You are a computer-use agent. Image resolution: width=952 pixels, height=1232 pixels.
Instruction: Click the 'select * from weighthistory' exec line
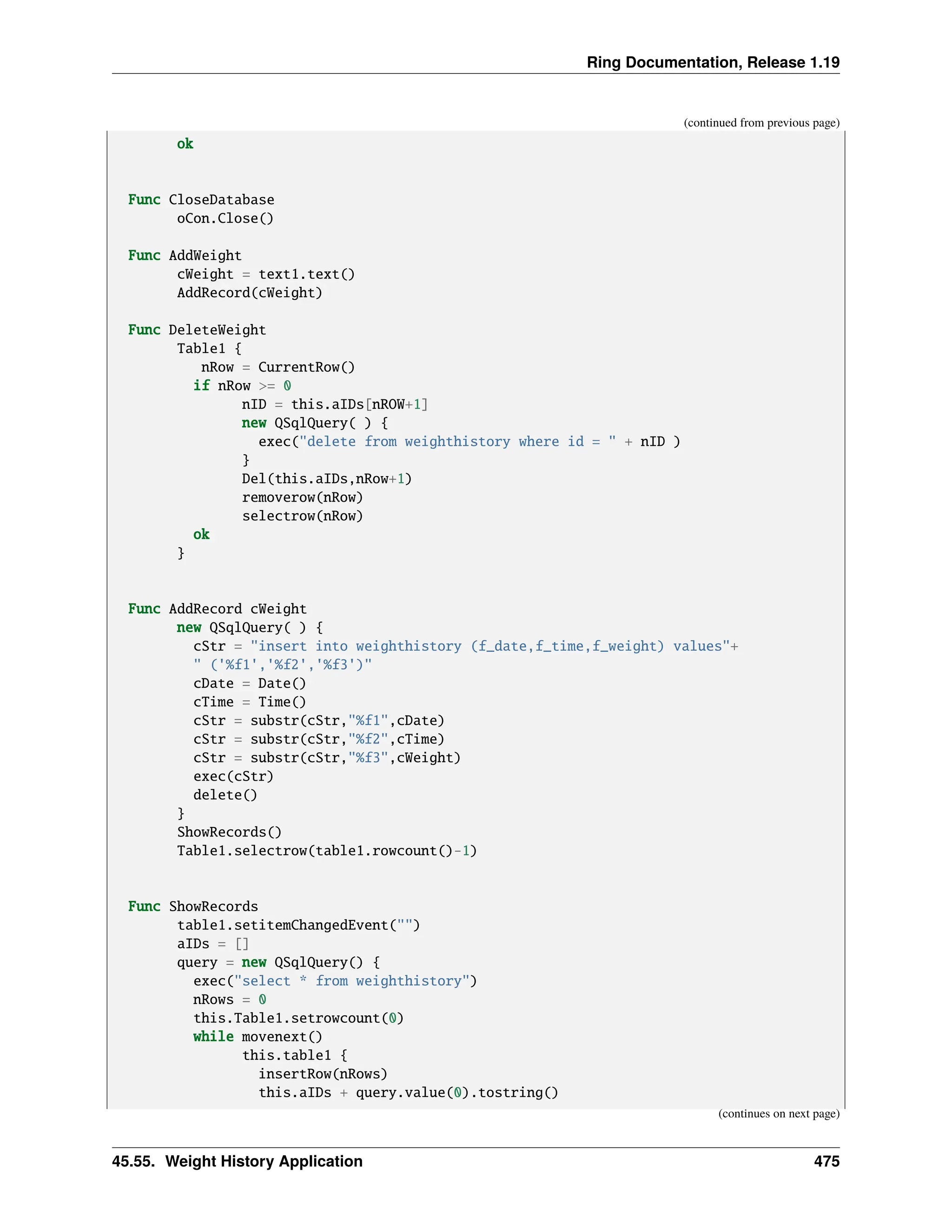click(336, 981)
